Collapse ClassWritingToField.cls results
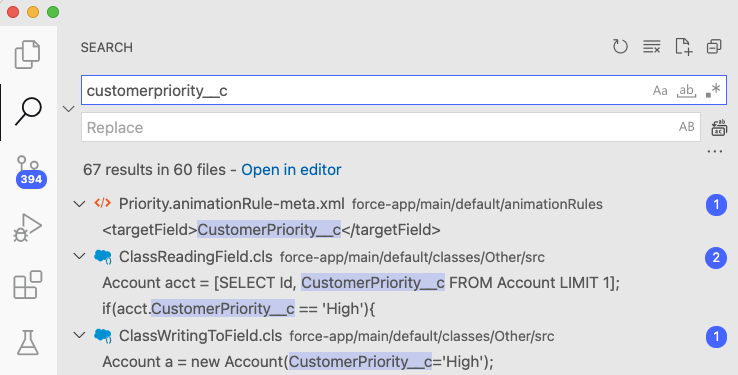 [x=80, y=335]
